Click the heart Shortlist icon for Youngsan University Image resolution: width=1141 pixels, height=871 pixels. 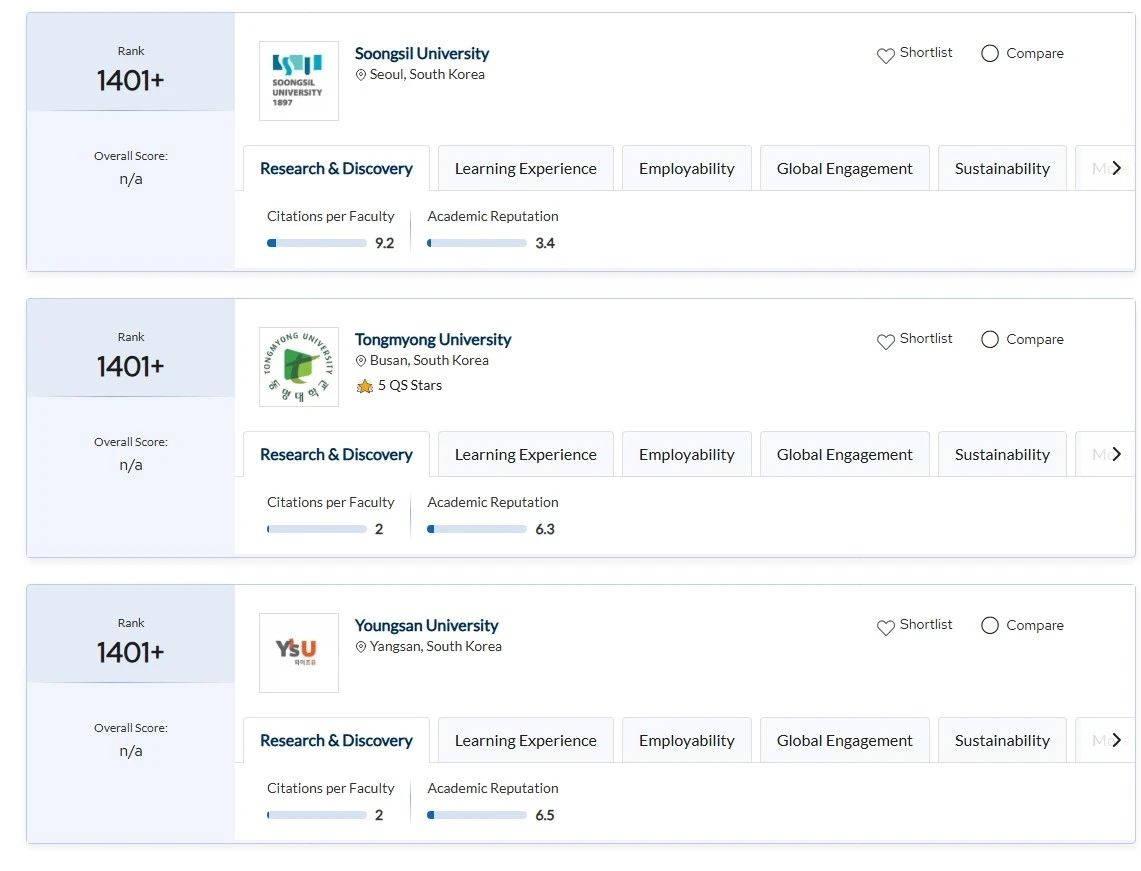click(x=885, y=628)
